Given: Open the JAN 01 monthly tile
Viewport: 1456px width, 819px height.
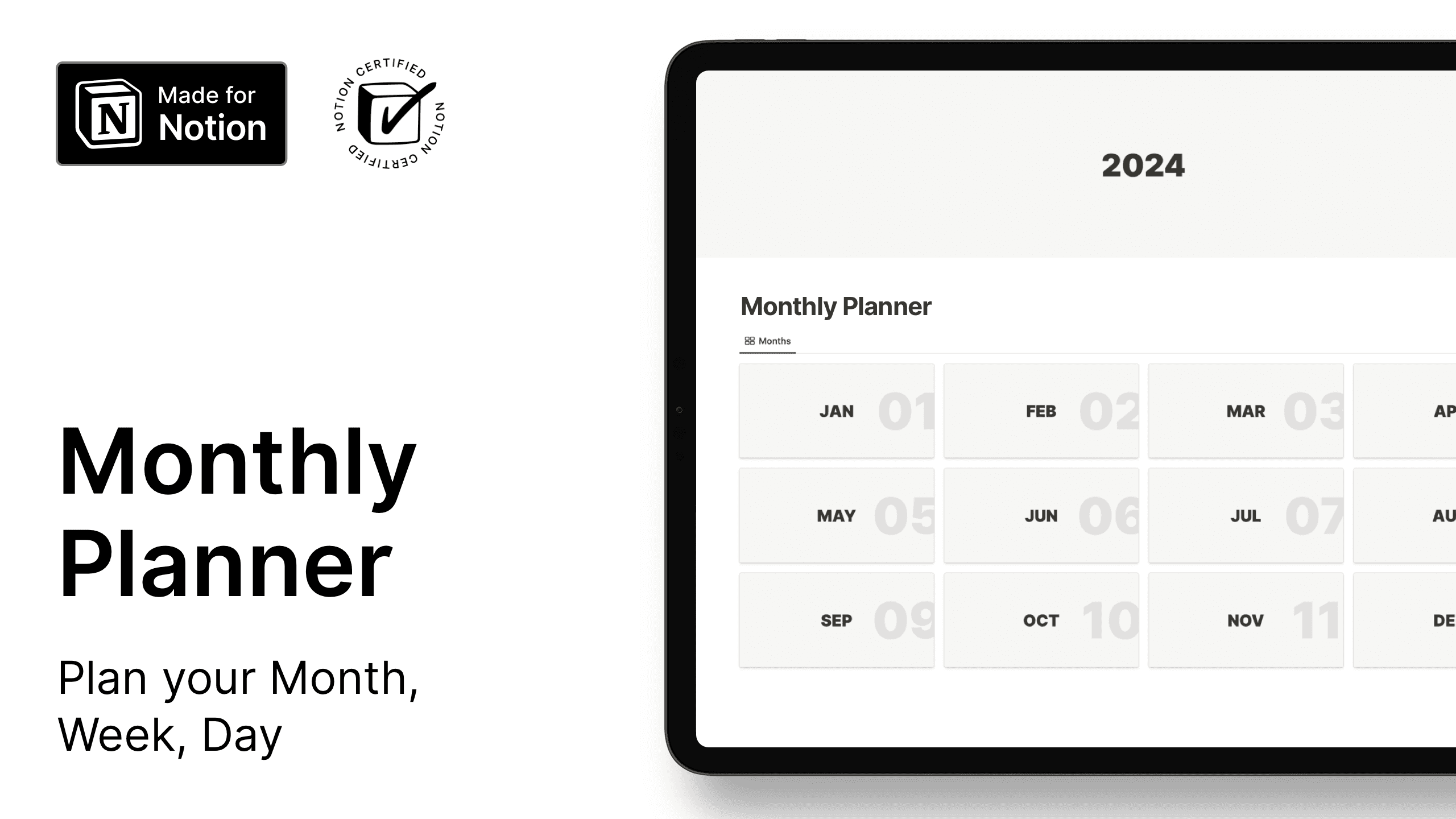Looking at the screenshot, I should click(x=837, y=410).
